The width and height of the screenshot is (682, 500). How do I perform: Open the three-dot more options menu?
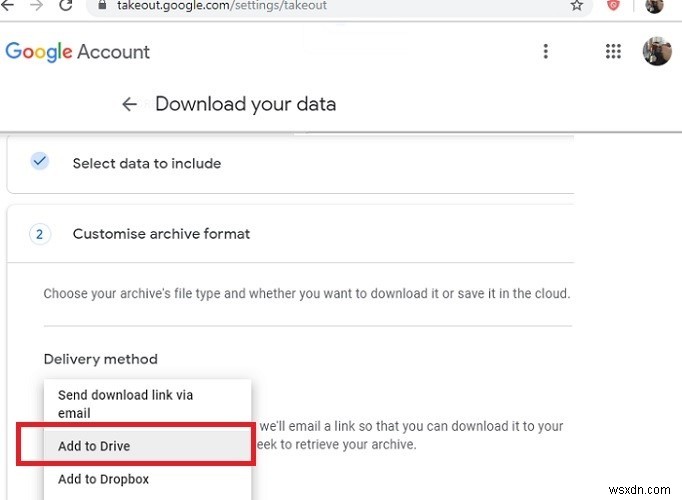click(x=545, y=51)
